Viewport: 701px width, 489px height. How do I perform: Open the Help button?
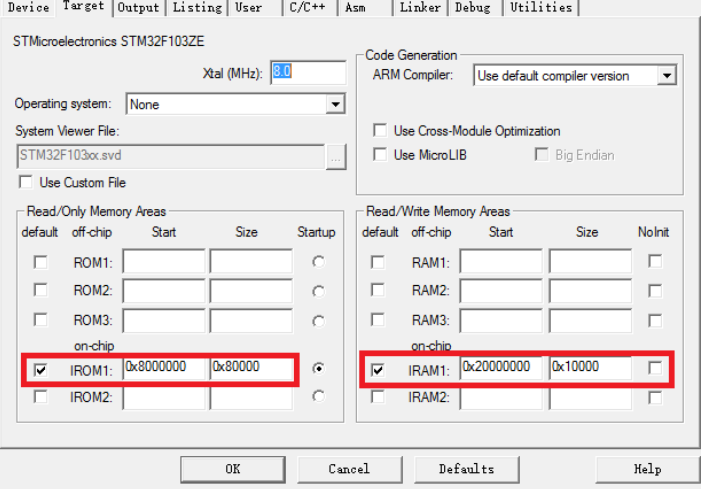click(648, 469)
